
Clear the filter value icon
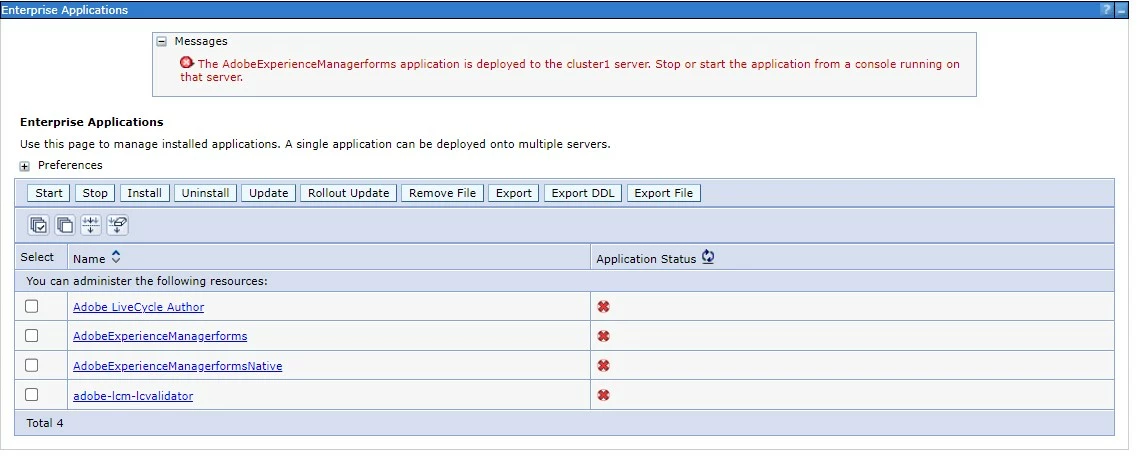(118, 225)
